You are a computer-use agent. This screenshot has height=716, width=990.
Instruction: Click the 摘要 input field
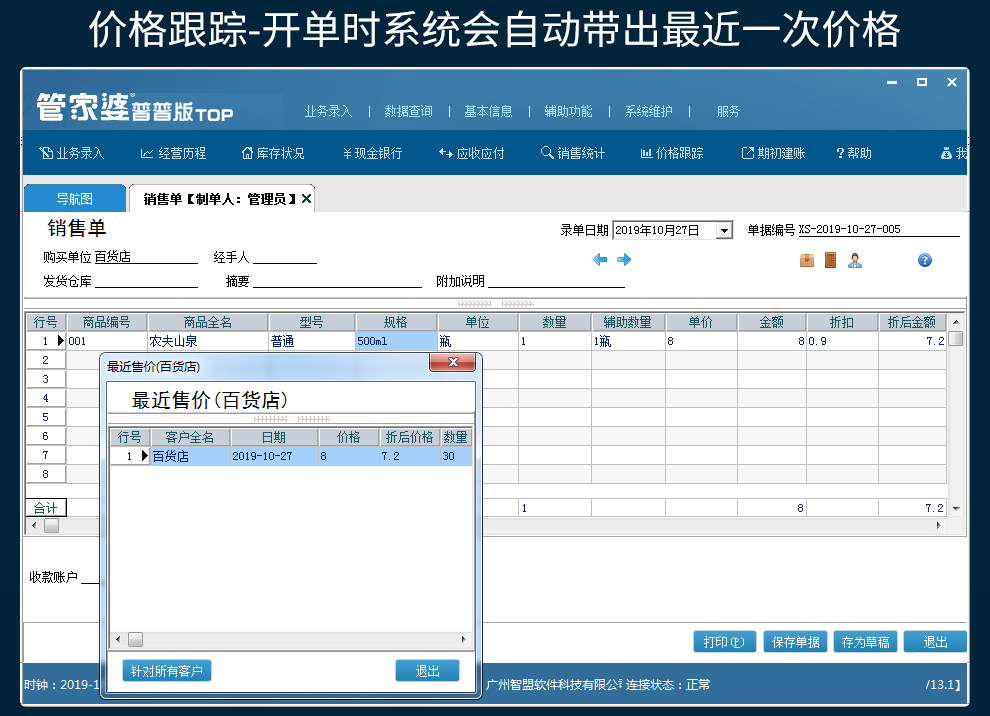coord(337,281)
